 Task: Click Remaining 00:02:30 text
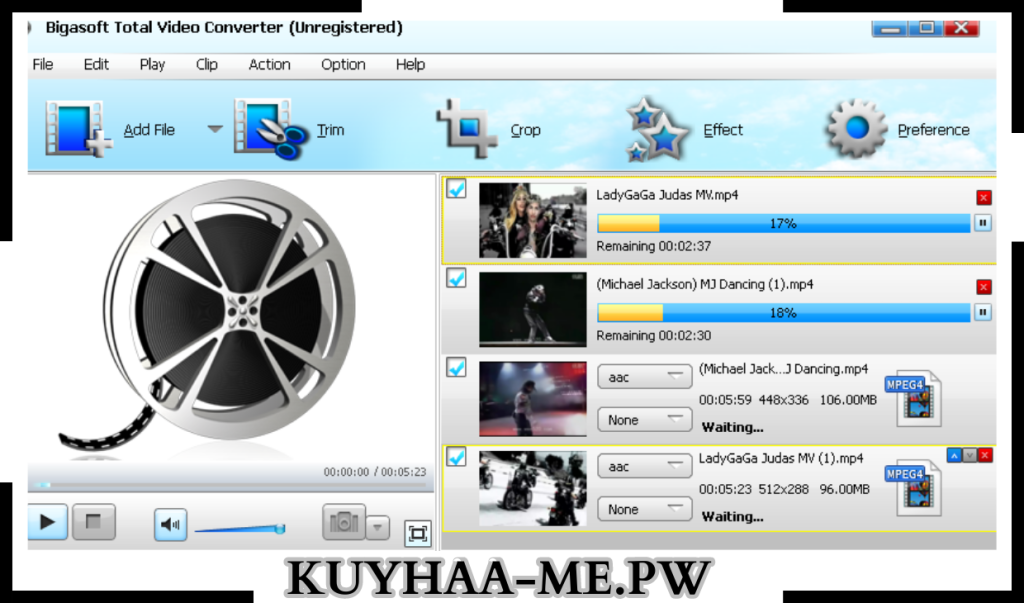pyautogui.click(x=654, y=336)
